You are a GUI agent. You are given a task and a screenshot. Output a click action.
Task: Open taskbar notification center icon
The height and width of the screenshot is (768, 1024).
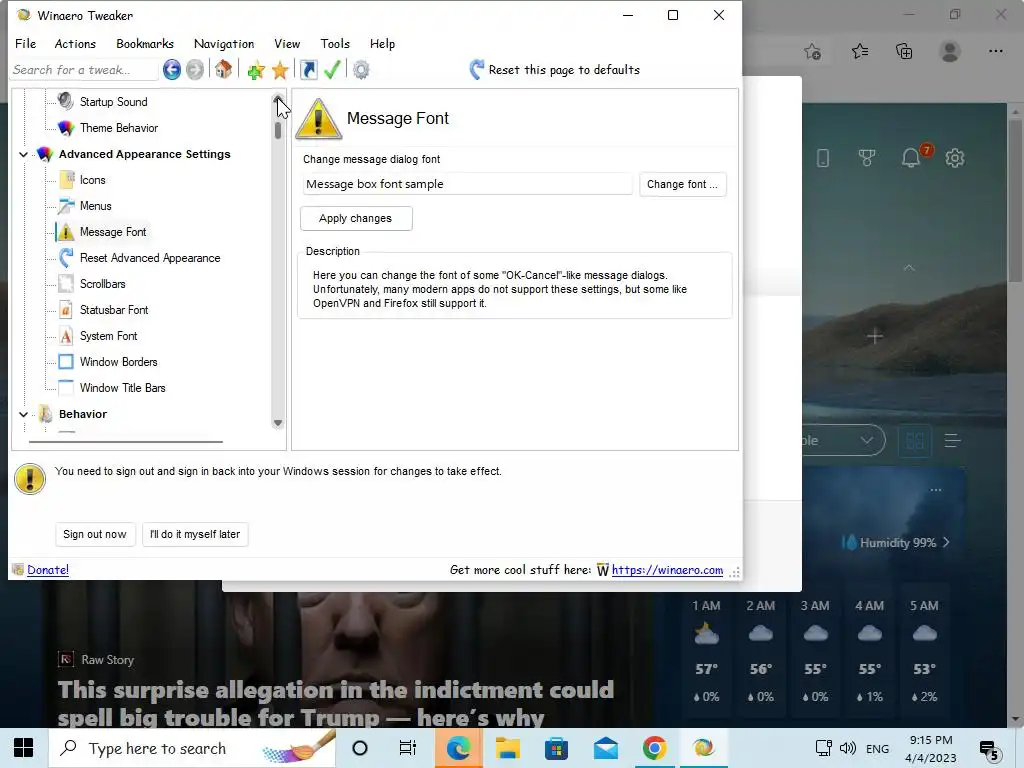tap(990, 750)
